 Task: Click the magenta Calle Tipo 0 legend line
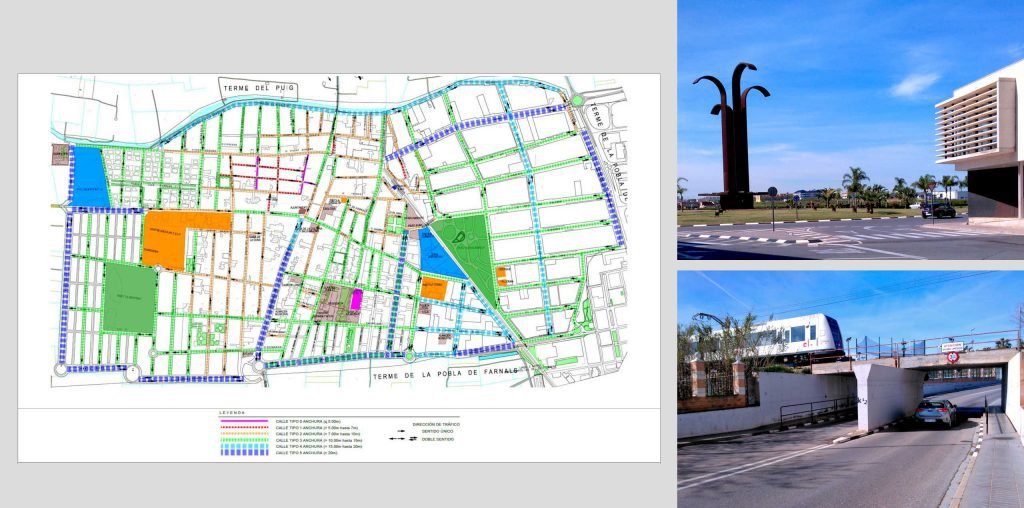[x=245, y=423]
